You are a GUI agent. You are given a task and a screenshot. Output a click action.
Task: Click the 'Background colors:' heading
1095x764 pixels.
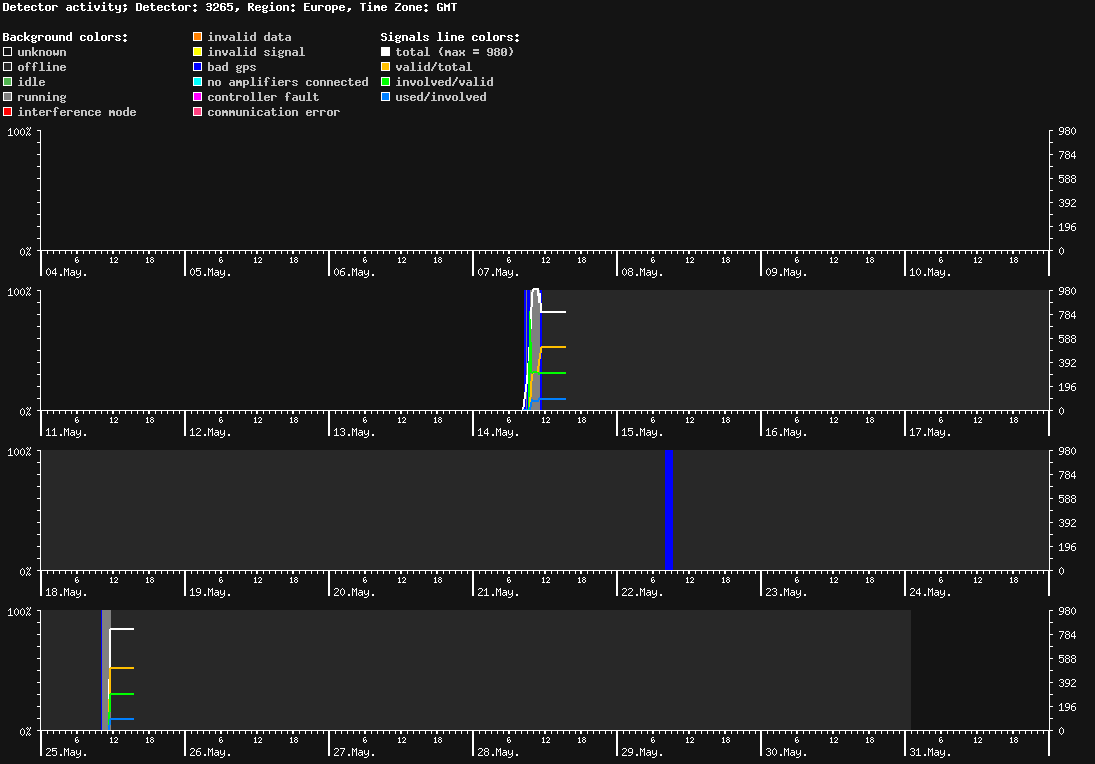(x=66, y=37)
